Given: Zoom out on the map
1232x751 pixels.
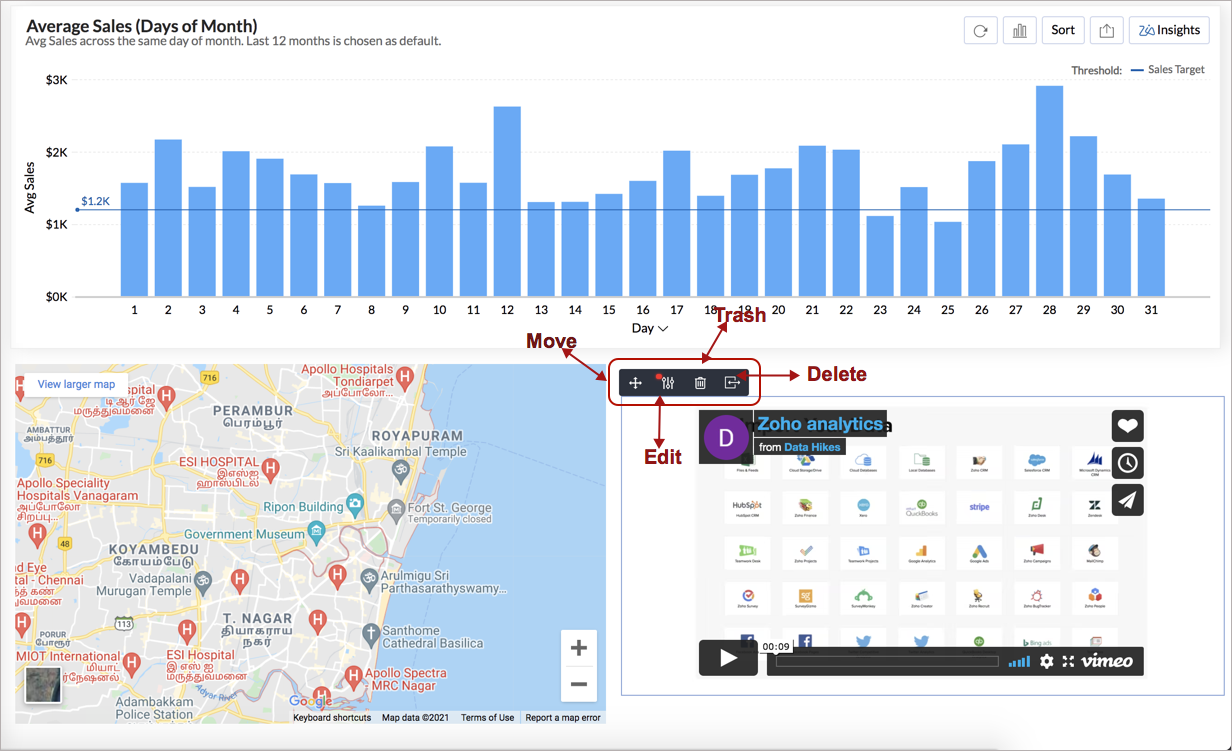Looking at the screenshot, I should (x=578, y=684).
